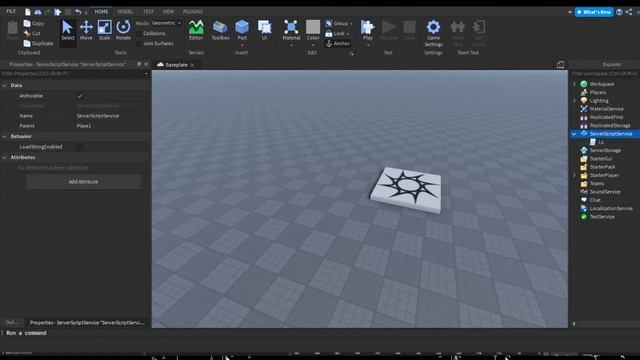This screenshot has height=360, width=640.
Task: Select StarterGui in Explorer
Action: (601, 159)
